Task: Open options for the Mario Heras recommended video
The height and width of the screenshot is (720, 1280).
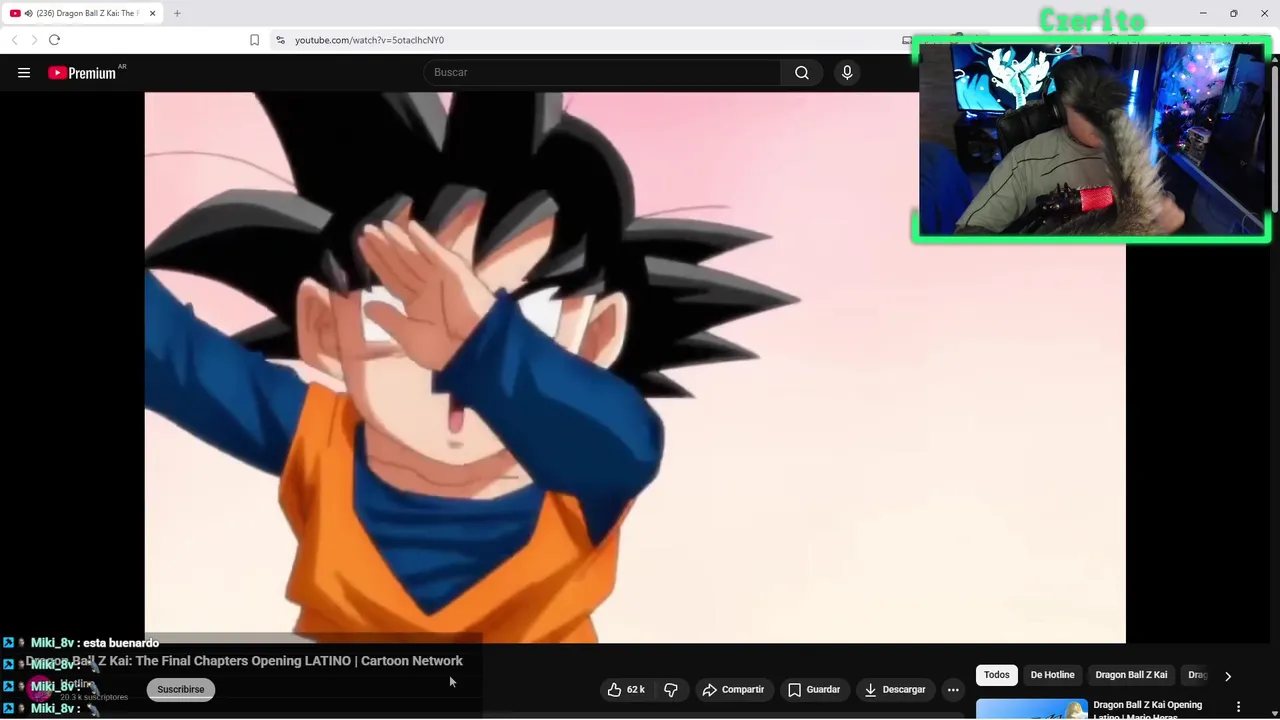Action: tap(1239, 707)
